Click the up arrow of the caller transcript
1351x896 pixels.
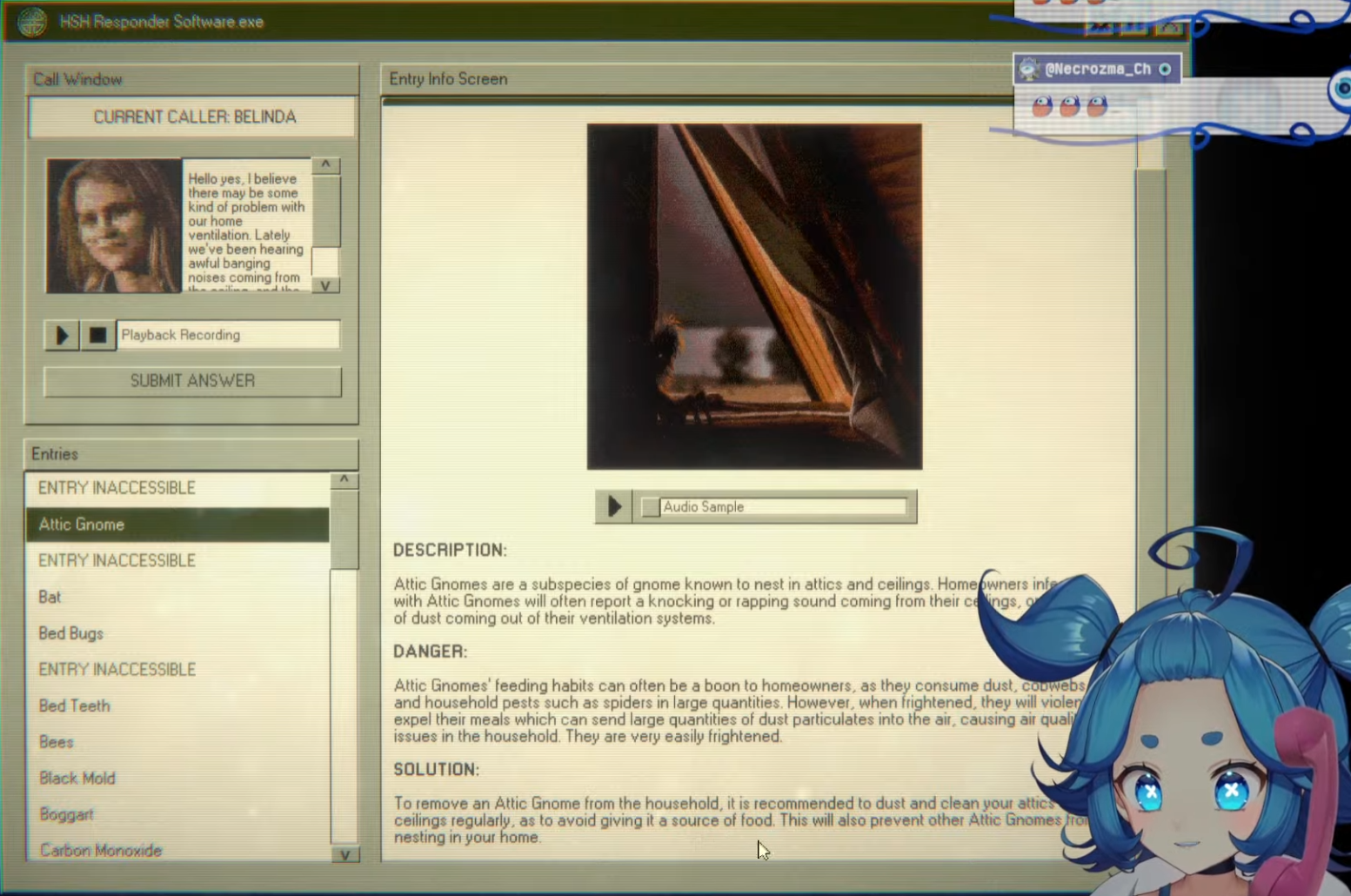(325, 164)
